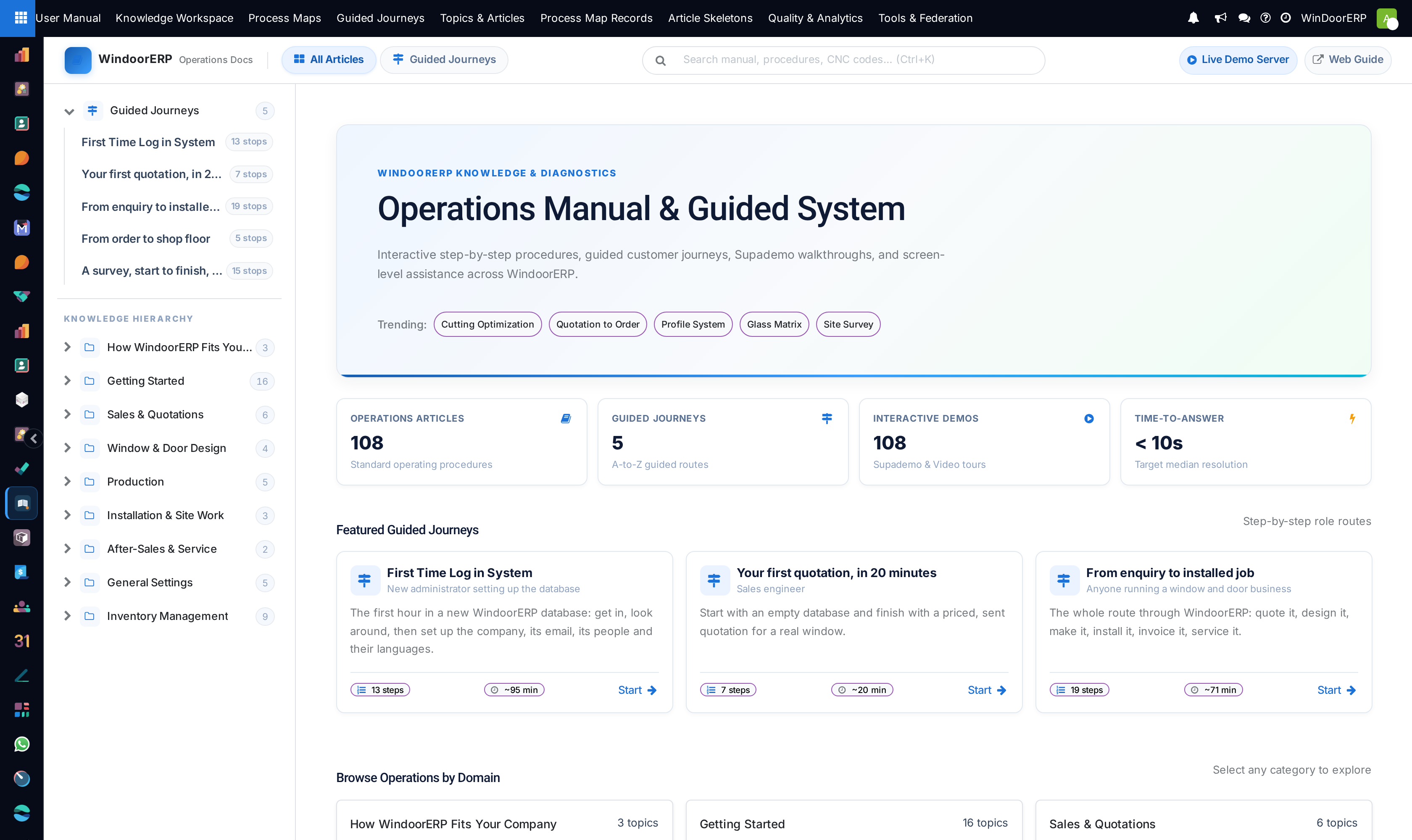Click the search magnifier icon
This screenshot has height=840, width=1412.
pos(661,60)
